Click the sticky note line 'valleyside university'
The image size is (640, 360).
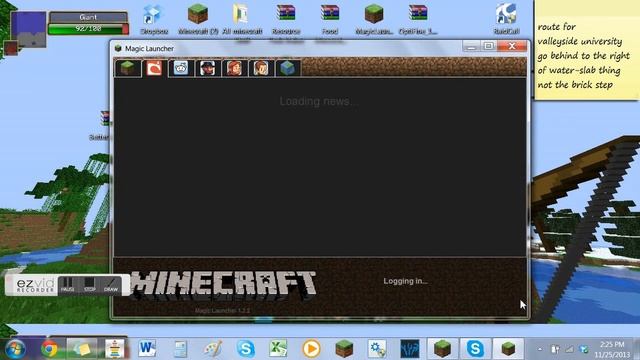click(x=580, y=41)
